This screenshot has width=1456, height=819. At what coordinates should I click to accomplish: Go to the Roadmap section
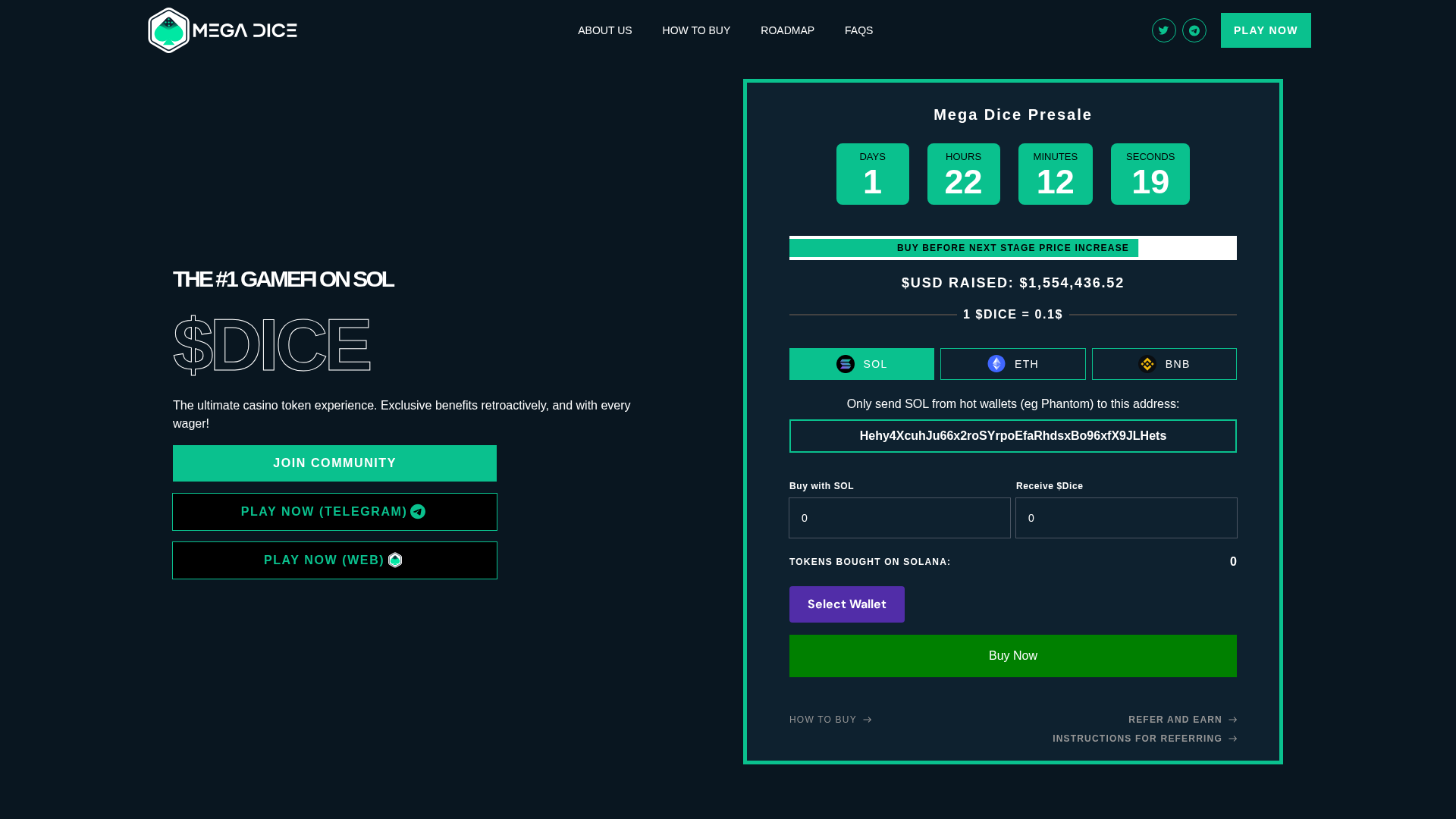tap(787, 30)
